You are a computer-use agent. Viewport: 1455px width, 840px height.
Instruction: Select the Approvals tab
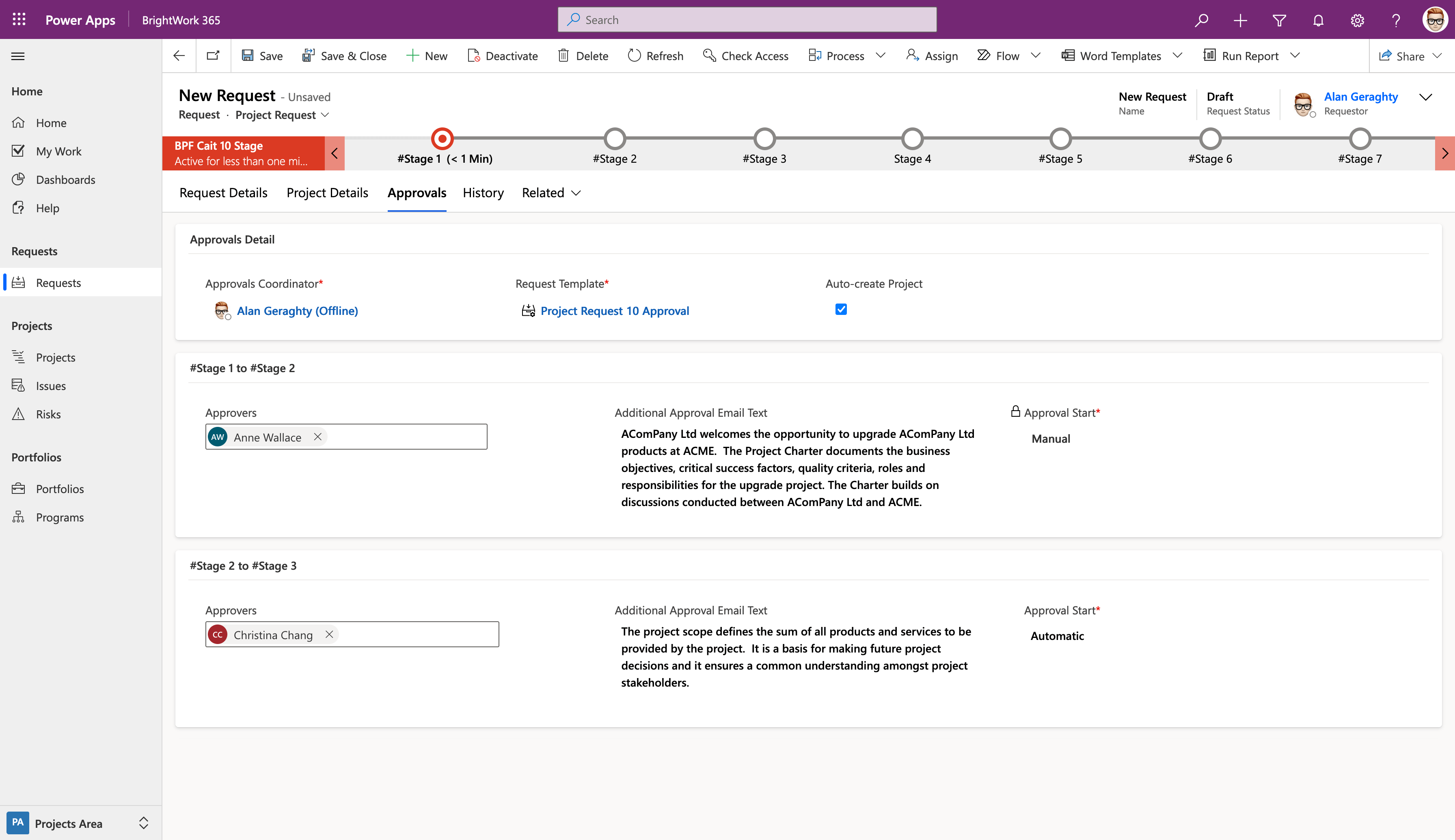[417, 193]
